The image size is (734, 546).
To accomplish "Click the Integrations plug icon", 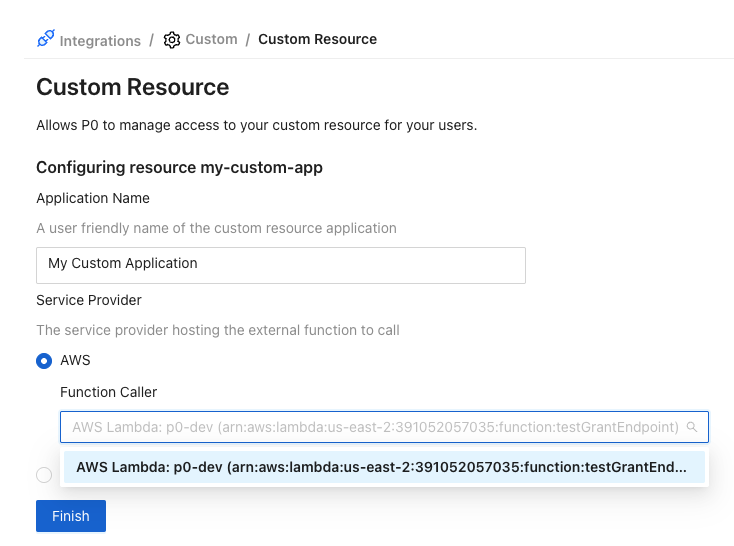I will pyautogui.click(x=45, y=39).
